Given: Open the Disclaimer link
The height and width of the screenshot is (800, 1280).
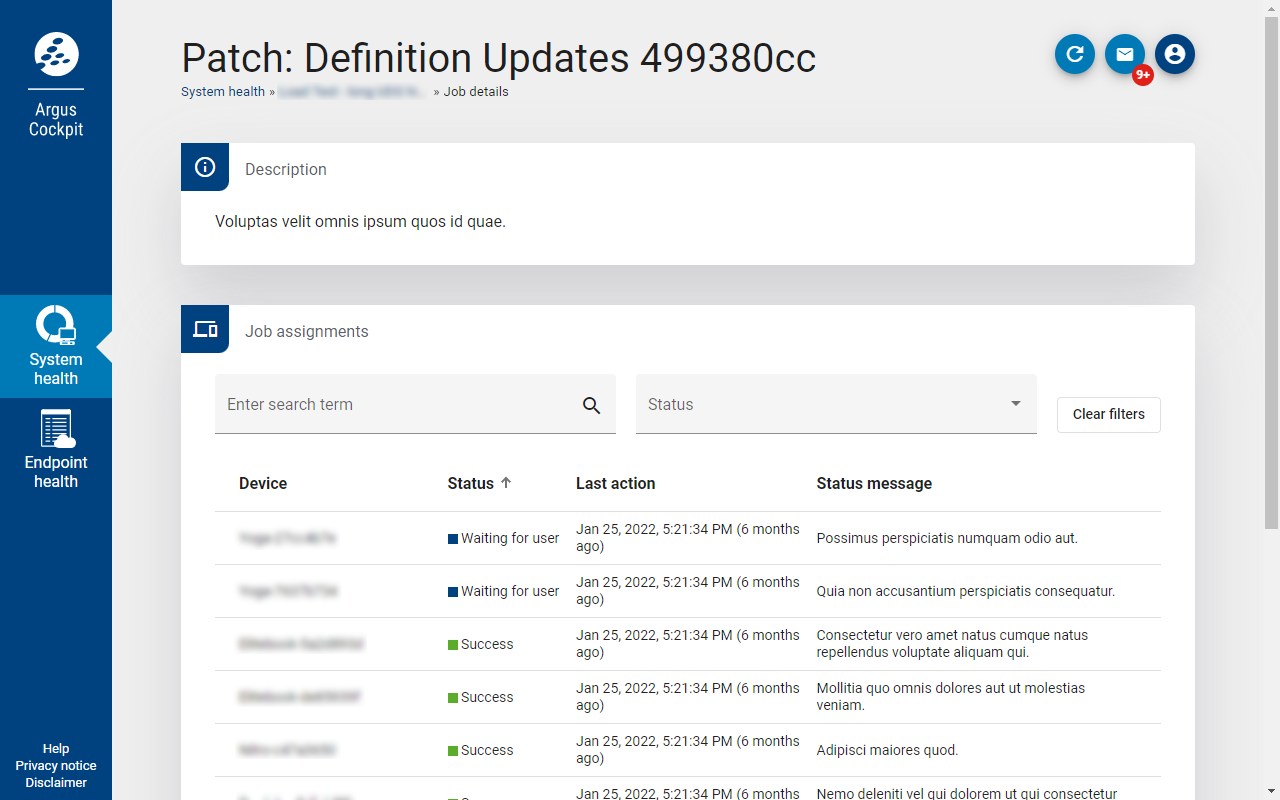Looking at the screenshot, I should pos(56,783).
